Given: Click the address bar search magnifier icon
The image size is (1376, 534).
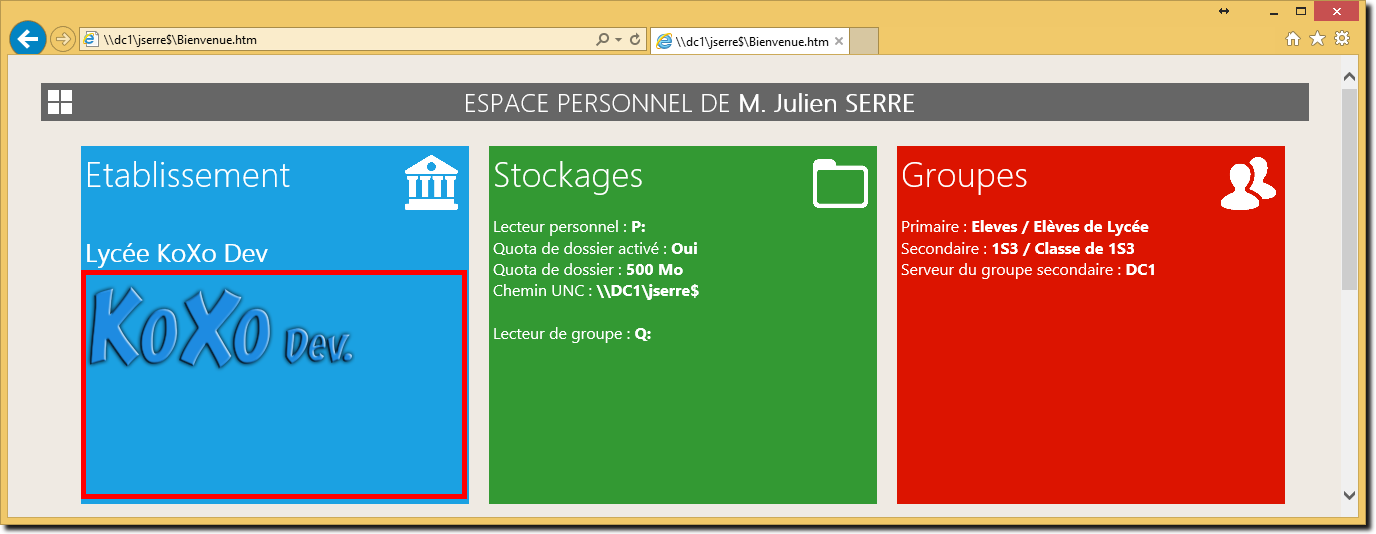Looking at the screenshot, I should [x=602, y=40].
